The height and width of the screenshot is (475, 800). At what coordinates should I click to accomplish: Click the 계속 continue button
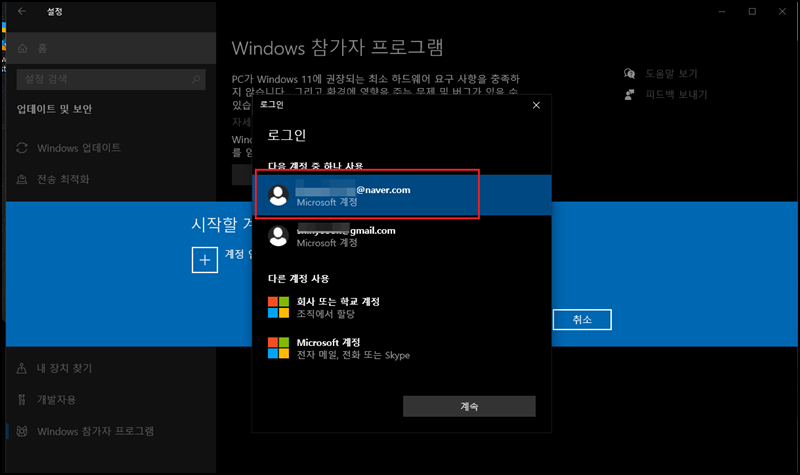469,406
